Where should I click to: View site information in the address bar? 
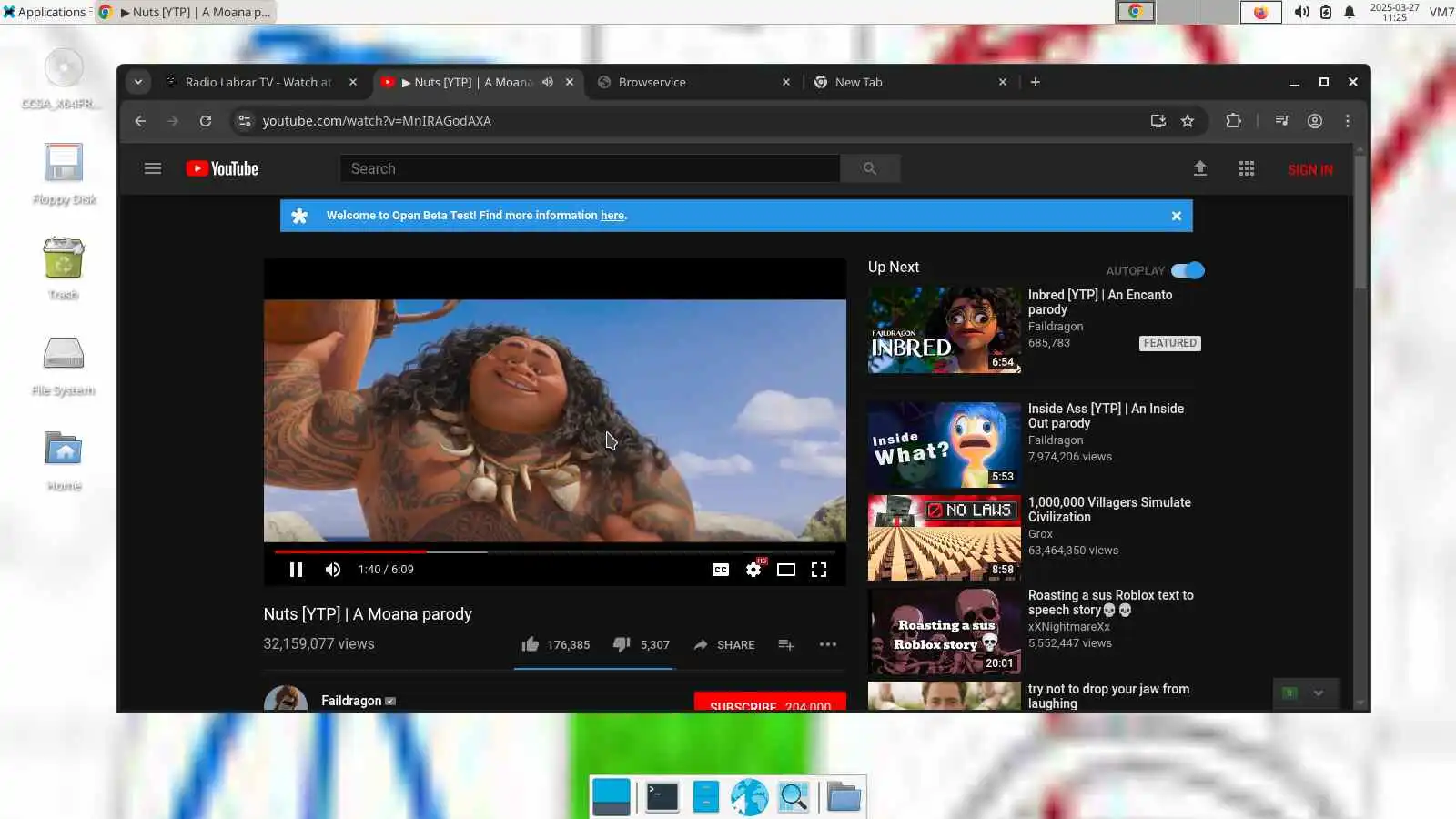click(244, 121)
